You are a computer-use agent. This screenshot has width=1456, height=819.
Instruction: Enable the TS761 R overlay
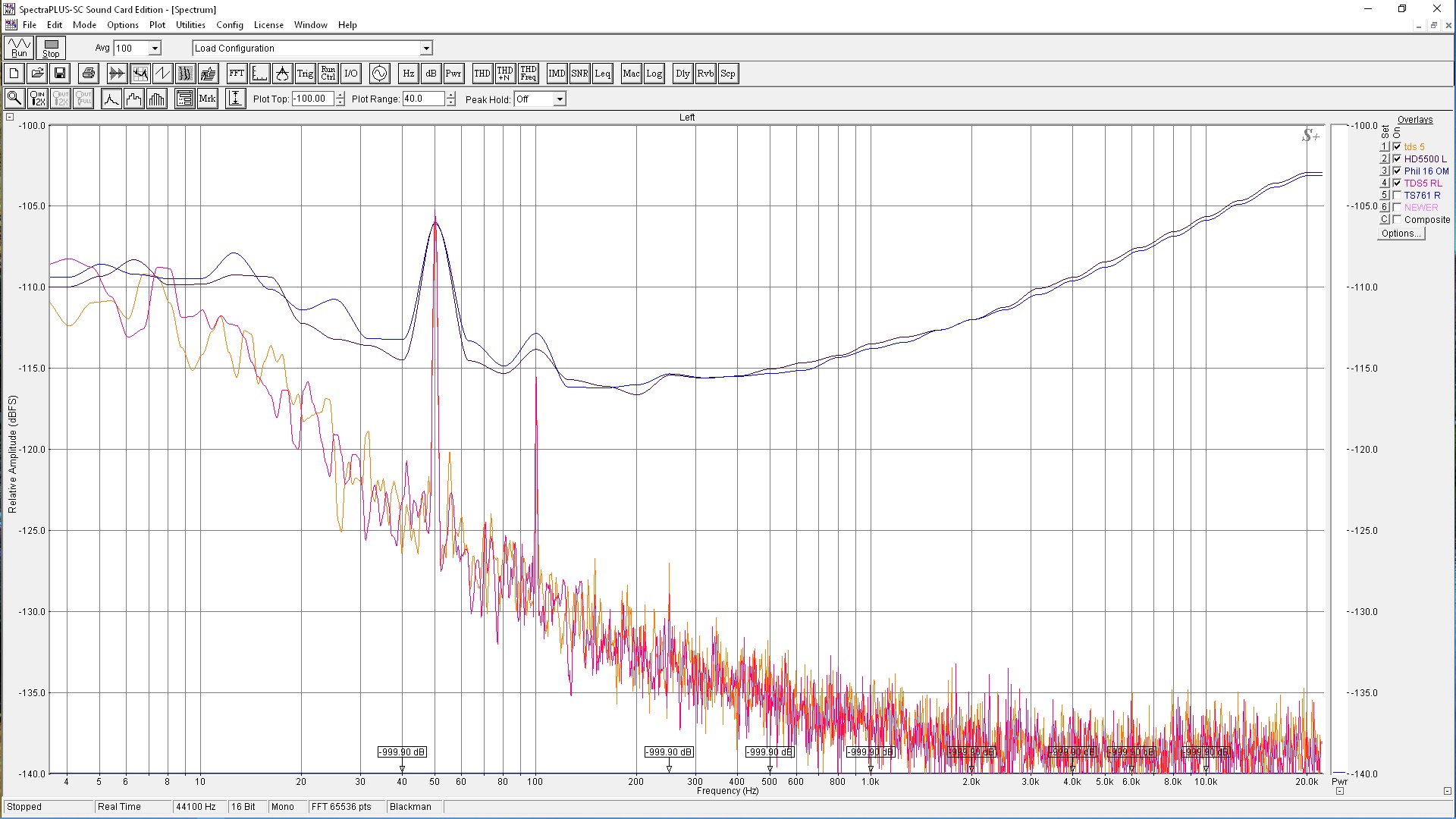[x=1397, y=196]
